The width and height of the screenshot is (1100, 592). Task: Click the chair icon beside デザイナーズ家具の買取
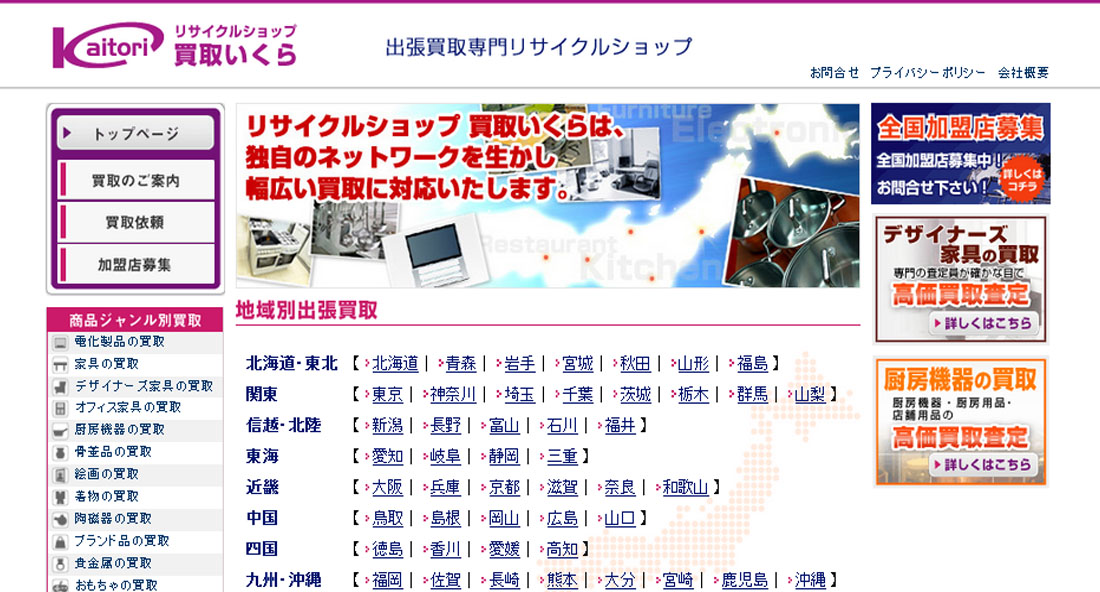[x=60, y=386]
